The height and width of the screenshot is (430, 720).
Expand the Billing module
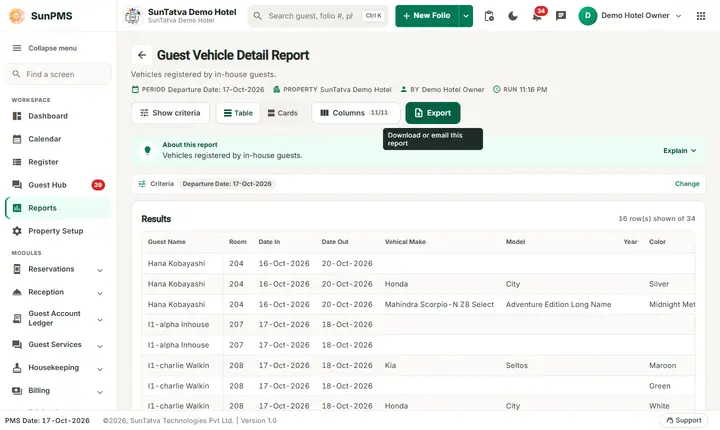click(x=58, y=390)
